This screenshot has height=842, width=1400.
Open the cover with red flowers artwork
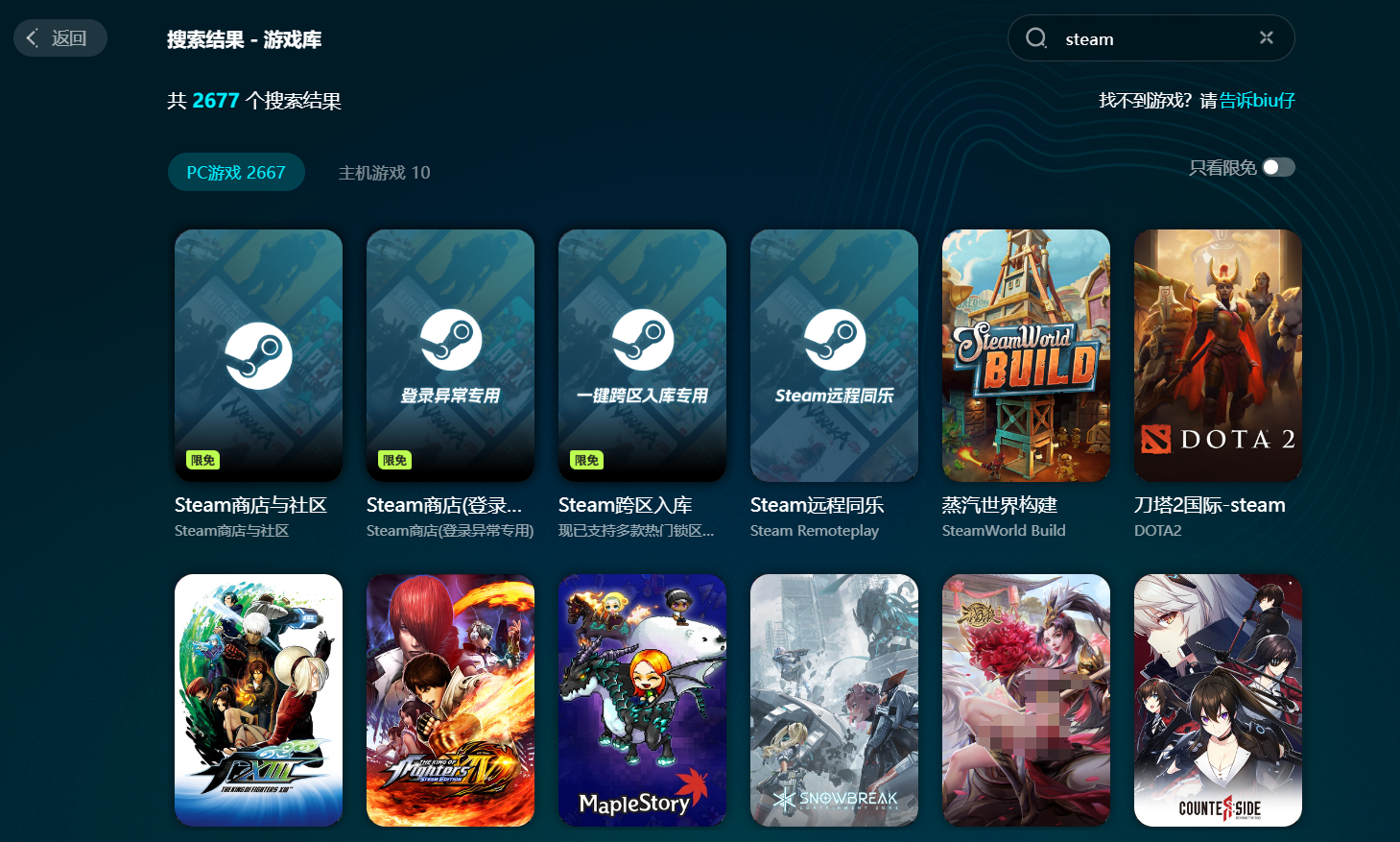click(1026, 700)
